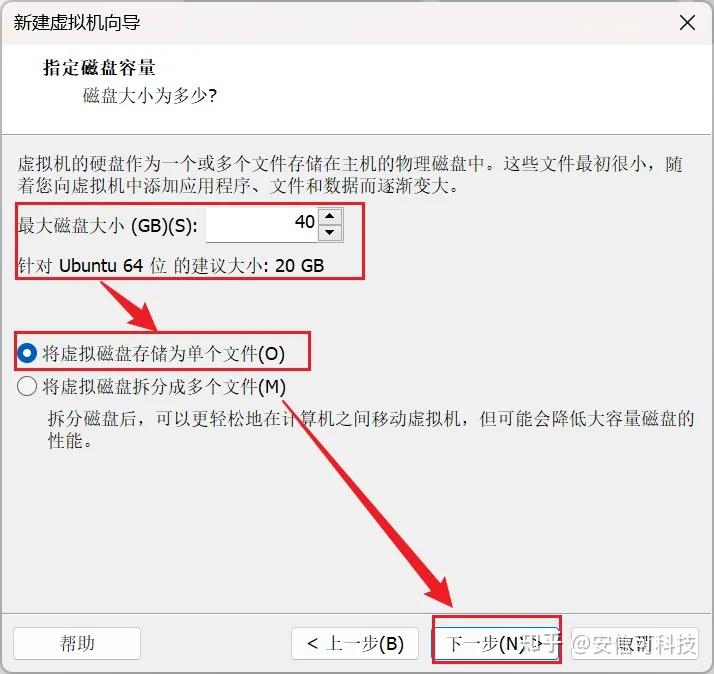Screen dimensions: 714x674
Task: Click the down arrow of disk size spinner
Action: pos(330,233)
